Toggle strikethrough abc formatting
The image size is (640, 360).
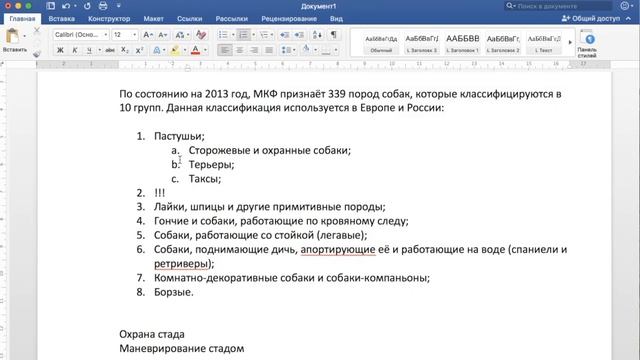(x=110, y=50)
